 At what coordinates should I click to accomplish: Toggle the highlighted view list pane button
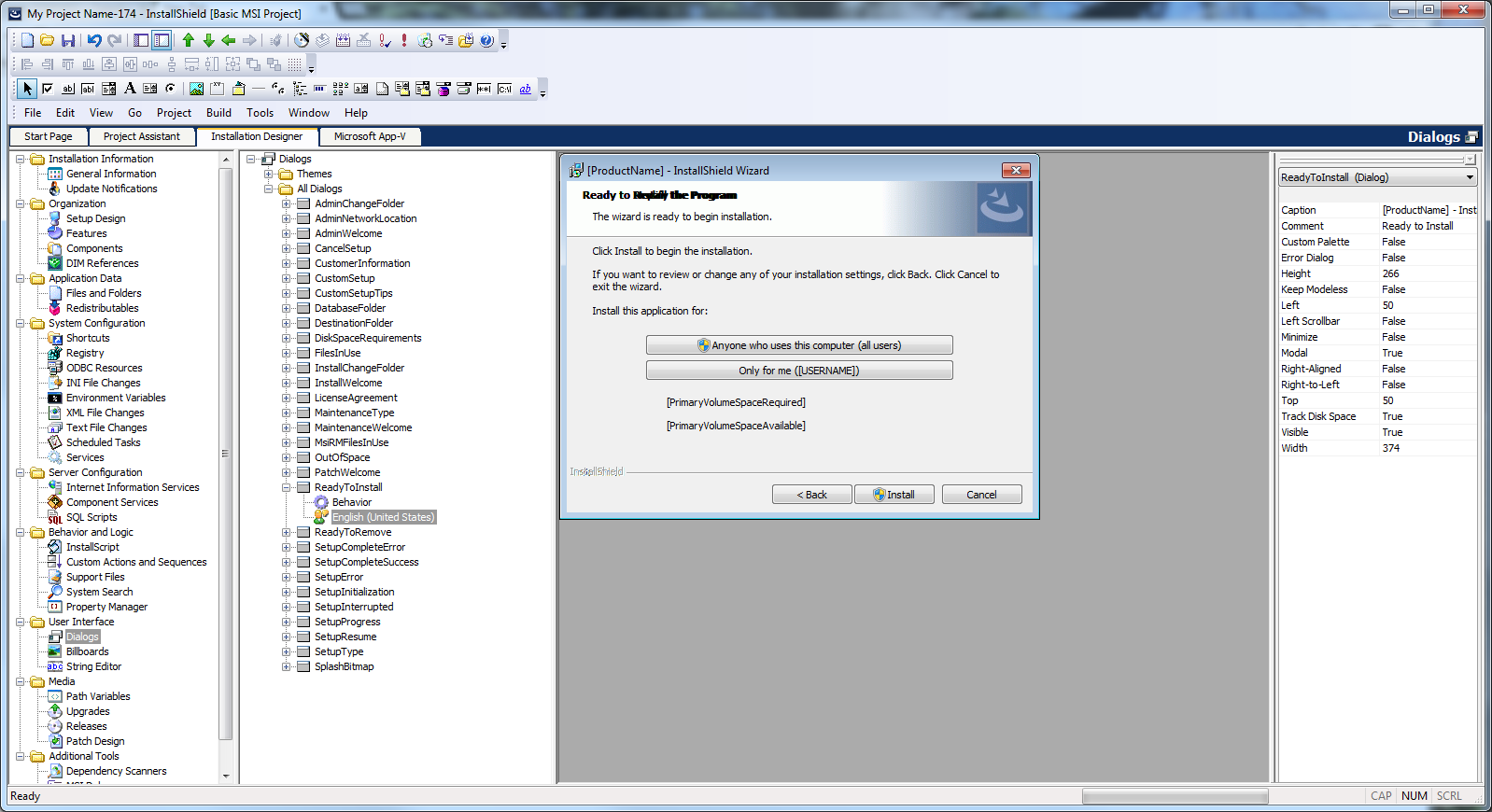162,40
